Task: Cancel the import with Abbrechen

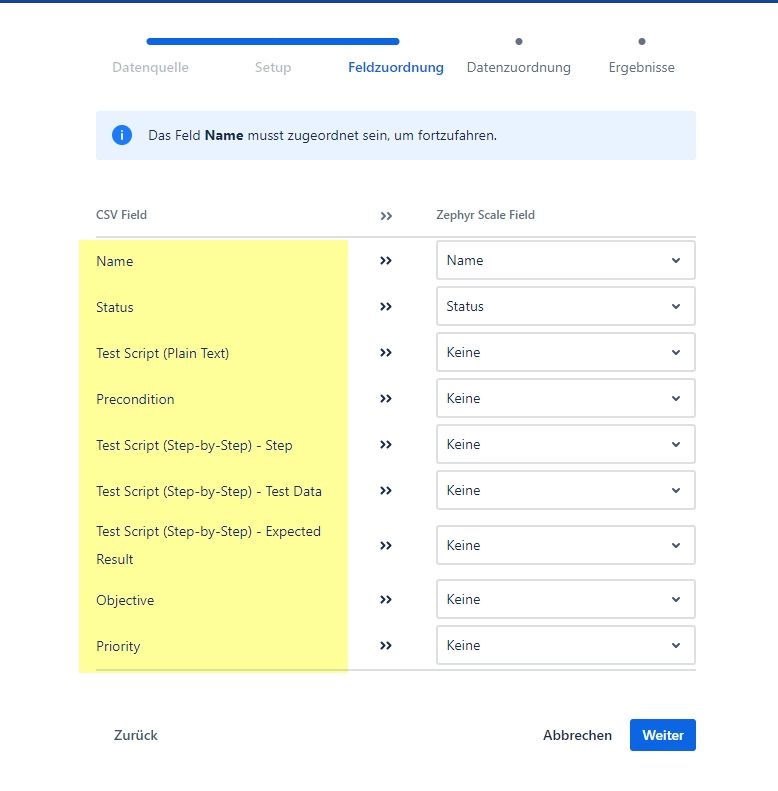Action: point(577,735)
